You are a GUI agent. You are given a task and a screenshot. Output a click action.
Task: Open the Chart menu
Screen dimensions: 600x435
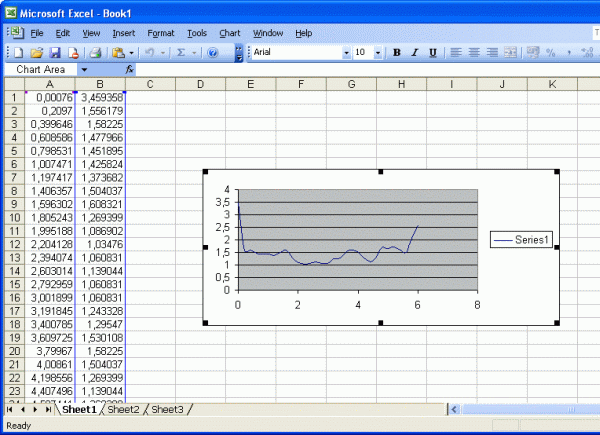tap(230, 33)
